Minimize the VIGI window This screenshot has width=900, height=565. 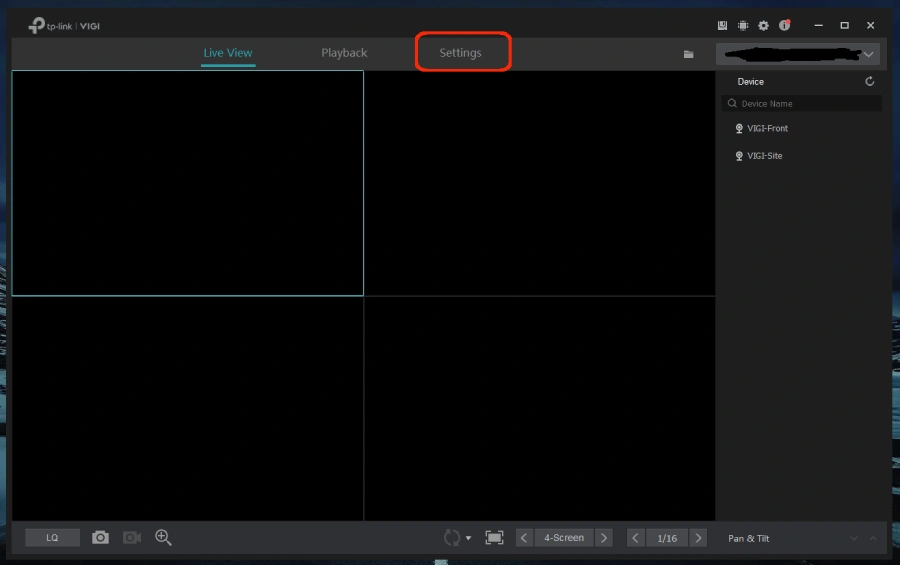tap(818, 25)
